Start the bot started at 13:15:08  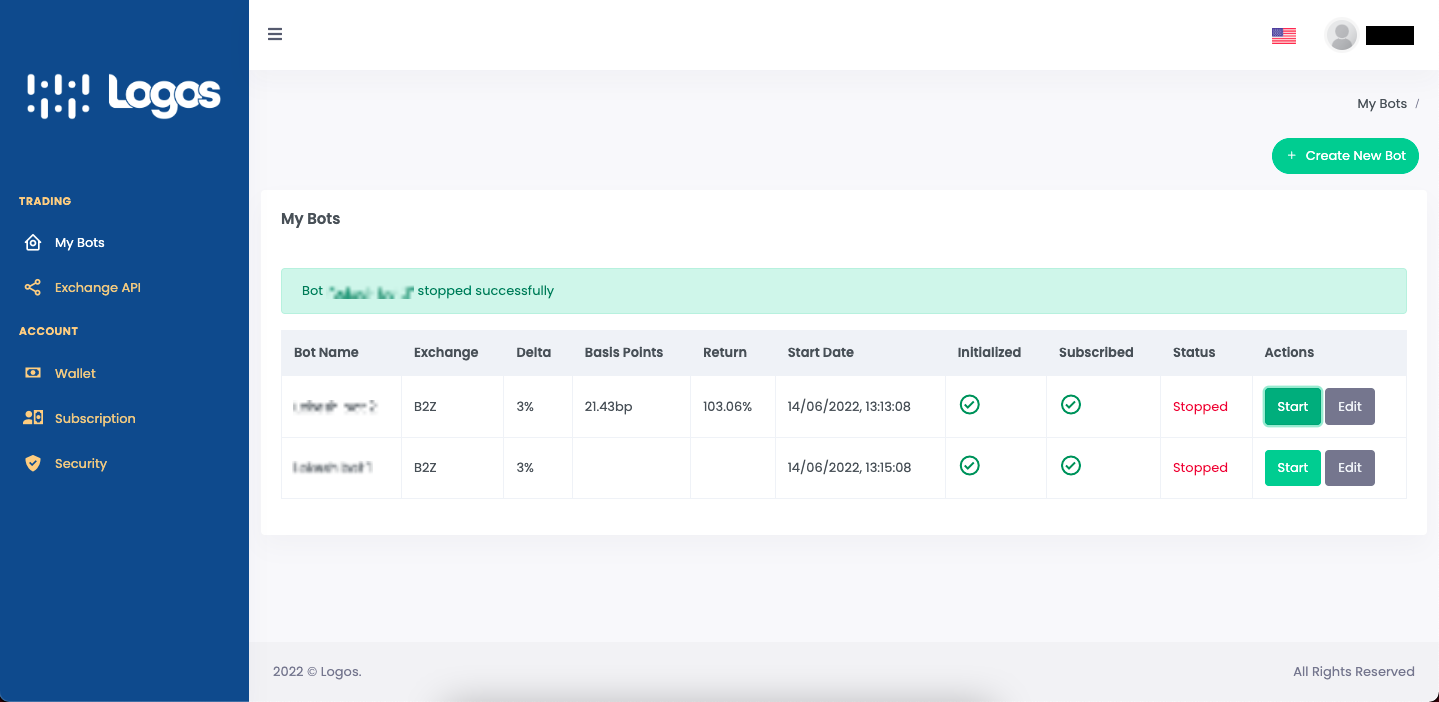pyautogui.click(x=1293, y=468)
